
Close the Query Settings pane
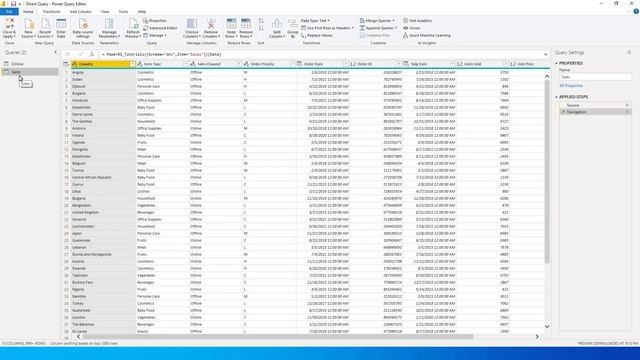click(x=629, y=52)
